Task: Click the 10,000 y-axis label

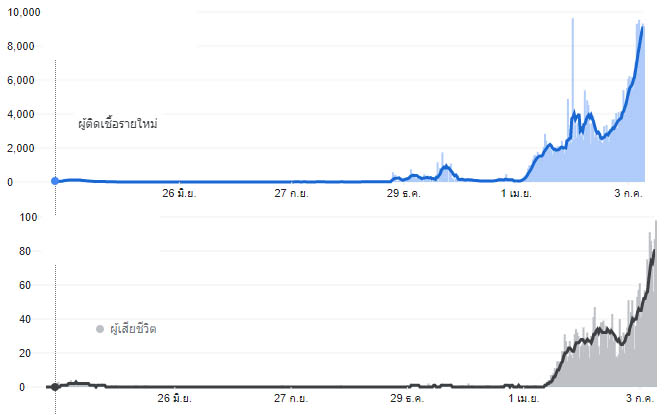Action: point(23,12)
